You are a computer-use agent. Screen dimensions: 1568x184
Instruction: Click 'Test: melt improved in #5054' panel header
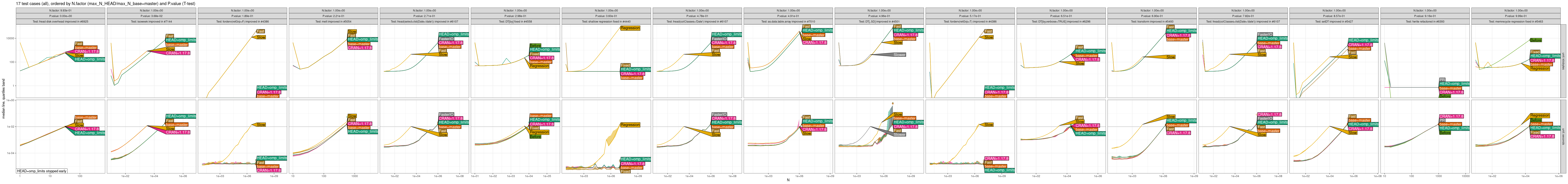coord(334,21)
